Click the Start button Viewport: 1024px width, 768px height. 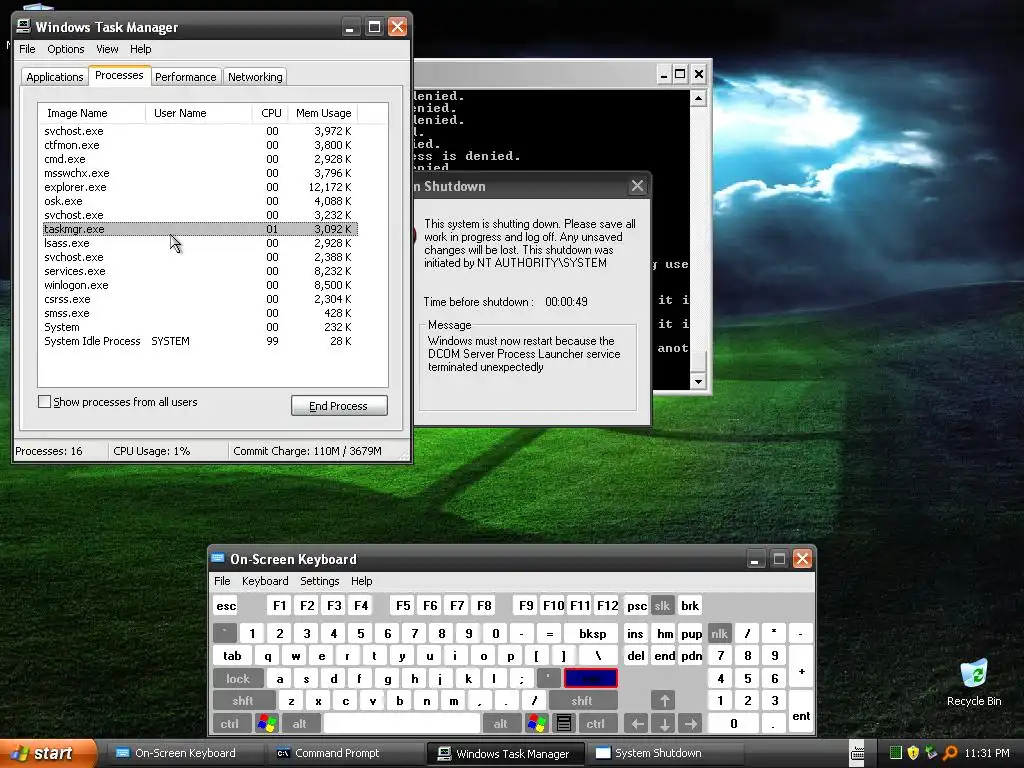(47, 753)
